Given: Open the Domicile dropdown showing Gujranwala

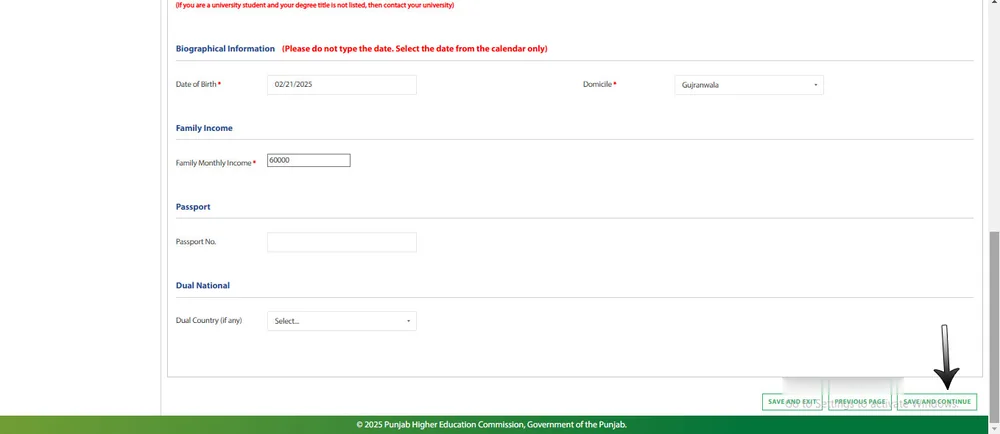Looking at the screenshot, I should [x=749, y=85].
